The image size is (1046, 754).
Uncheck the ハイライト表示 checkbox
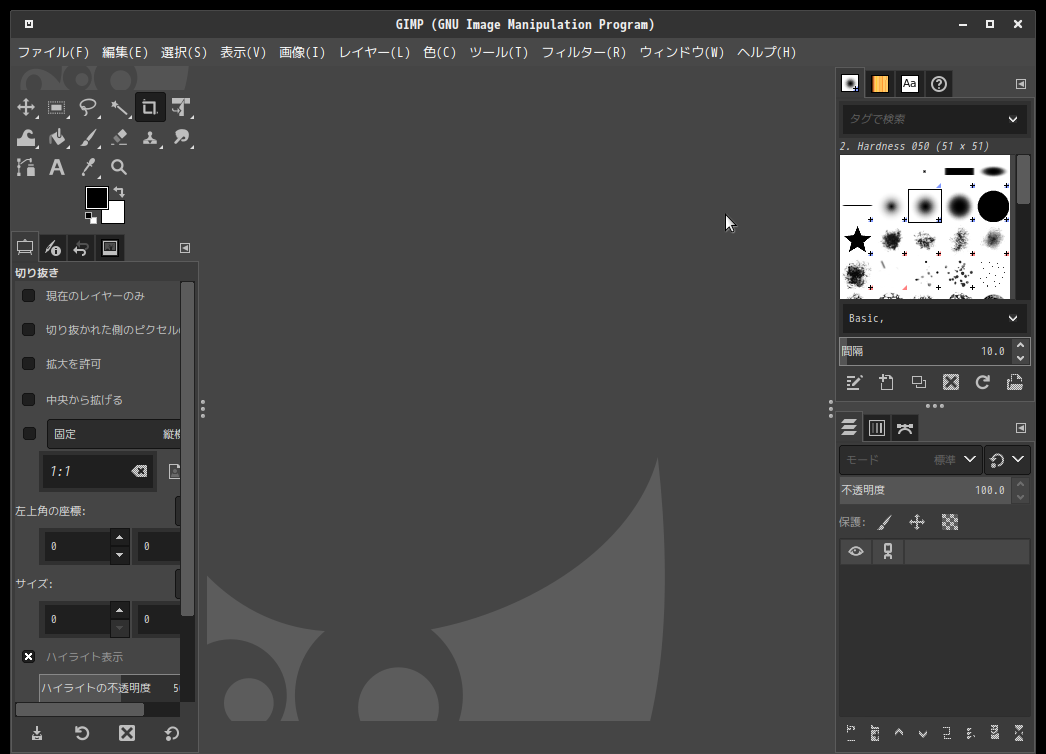click(29, 657)
